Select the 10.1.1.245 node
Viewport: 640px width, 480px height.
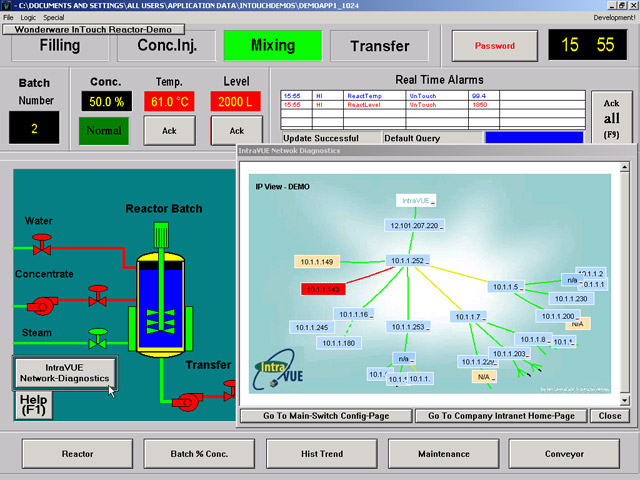tap(312, 327)
